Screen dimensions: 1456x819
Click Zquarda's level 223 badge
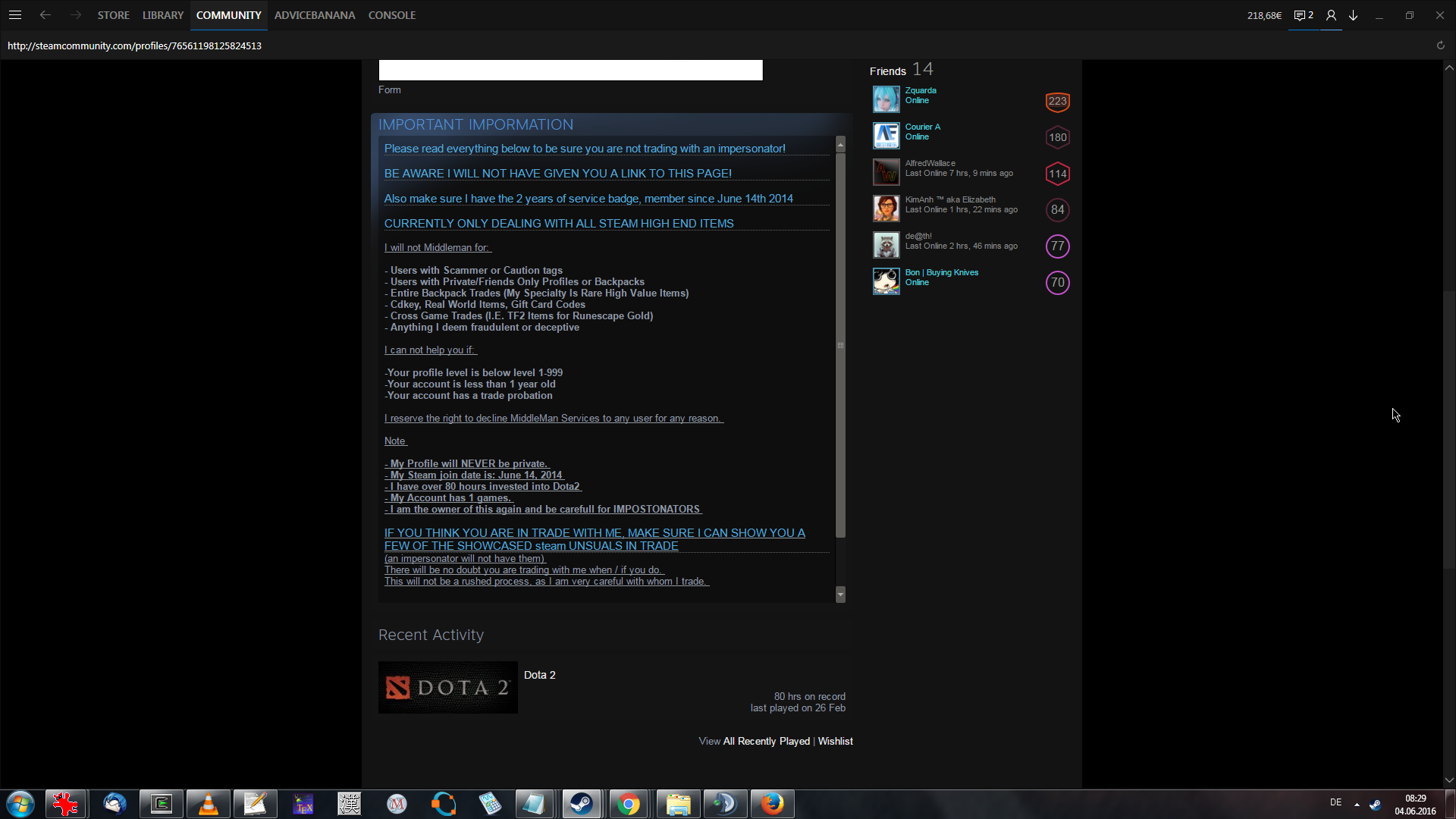click(1057, 101)
